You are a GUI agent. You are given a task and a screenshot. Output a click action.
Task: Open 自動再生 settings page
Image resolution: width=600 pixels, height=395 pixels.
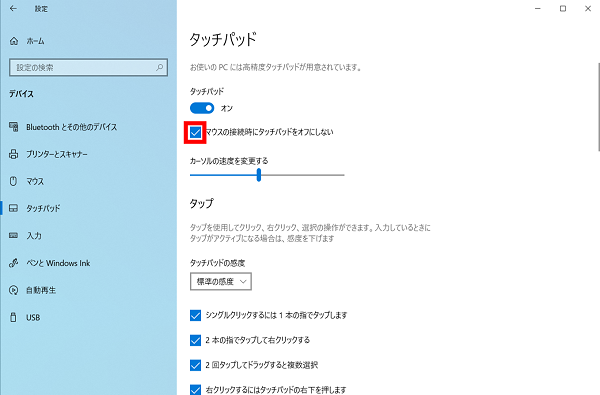pos(41,291)
